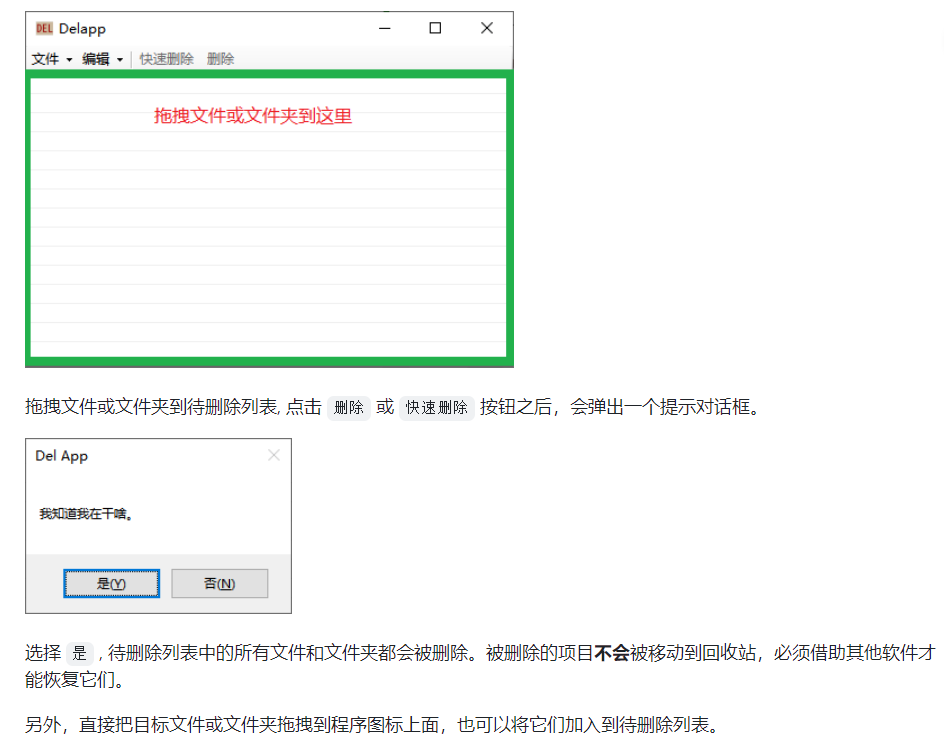The image size is (944, 744).
Task: Click the bold text 不会 in paragraph
Action: 612,653
